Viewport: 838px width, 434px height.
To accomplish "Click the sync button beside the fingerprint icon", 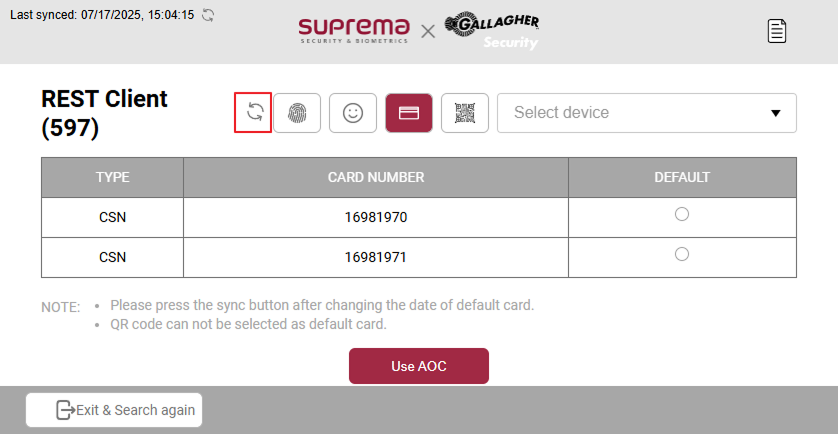I will tap(254, 112).
